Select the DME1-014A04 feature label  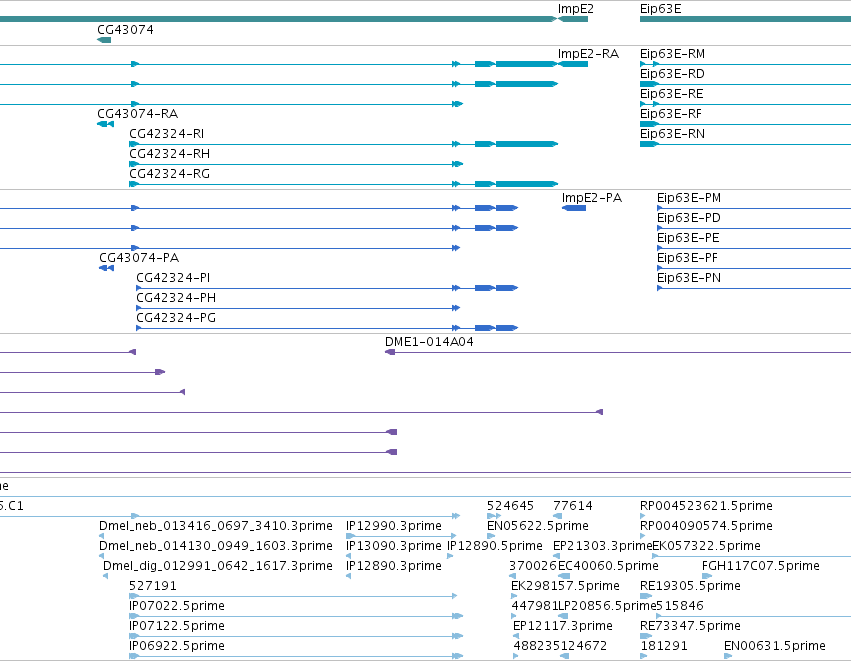point(429,342)
